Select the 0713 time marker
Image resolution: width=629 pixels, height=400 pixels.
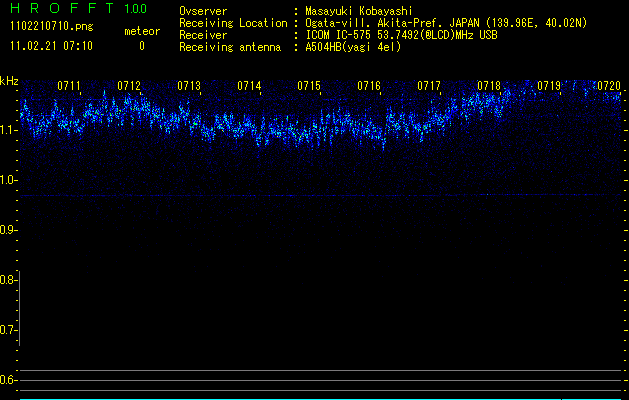[189, 86]
